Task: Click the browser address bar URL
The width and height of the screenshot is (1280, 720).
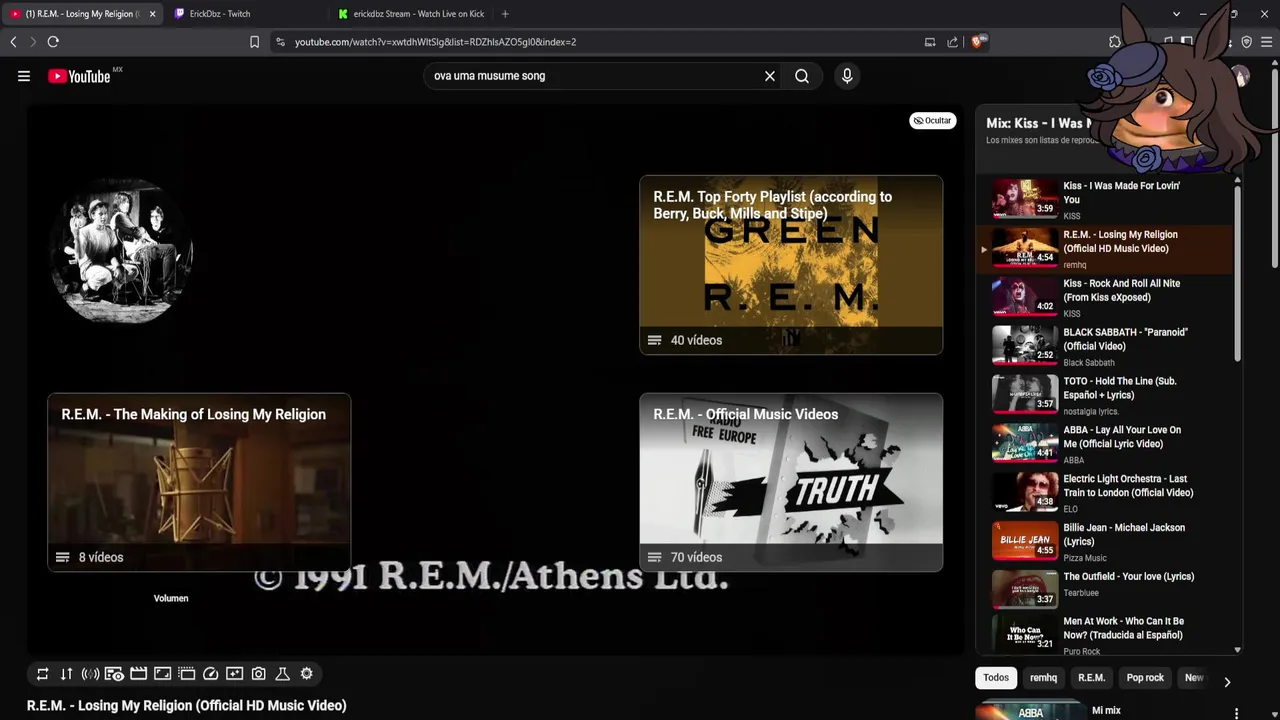Action: (x=435, y=42)
